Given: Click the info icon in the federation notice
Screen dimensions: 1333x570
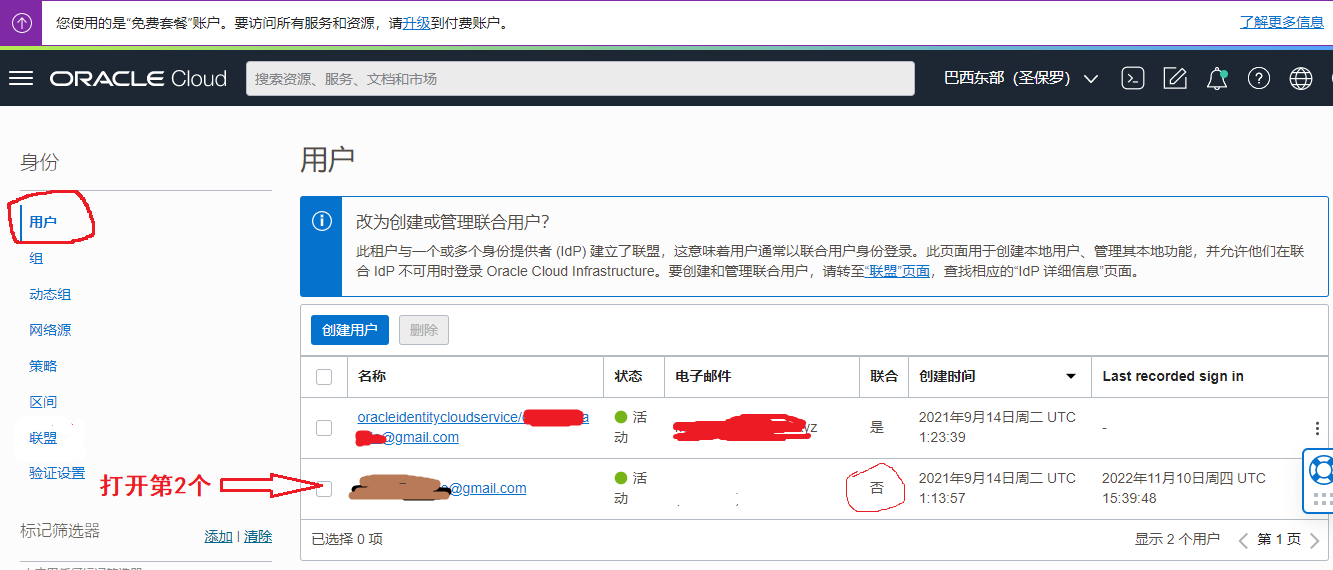Looking at the screenshot, I should click(321, 222).
